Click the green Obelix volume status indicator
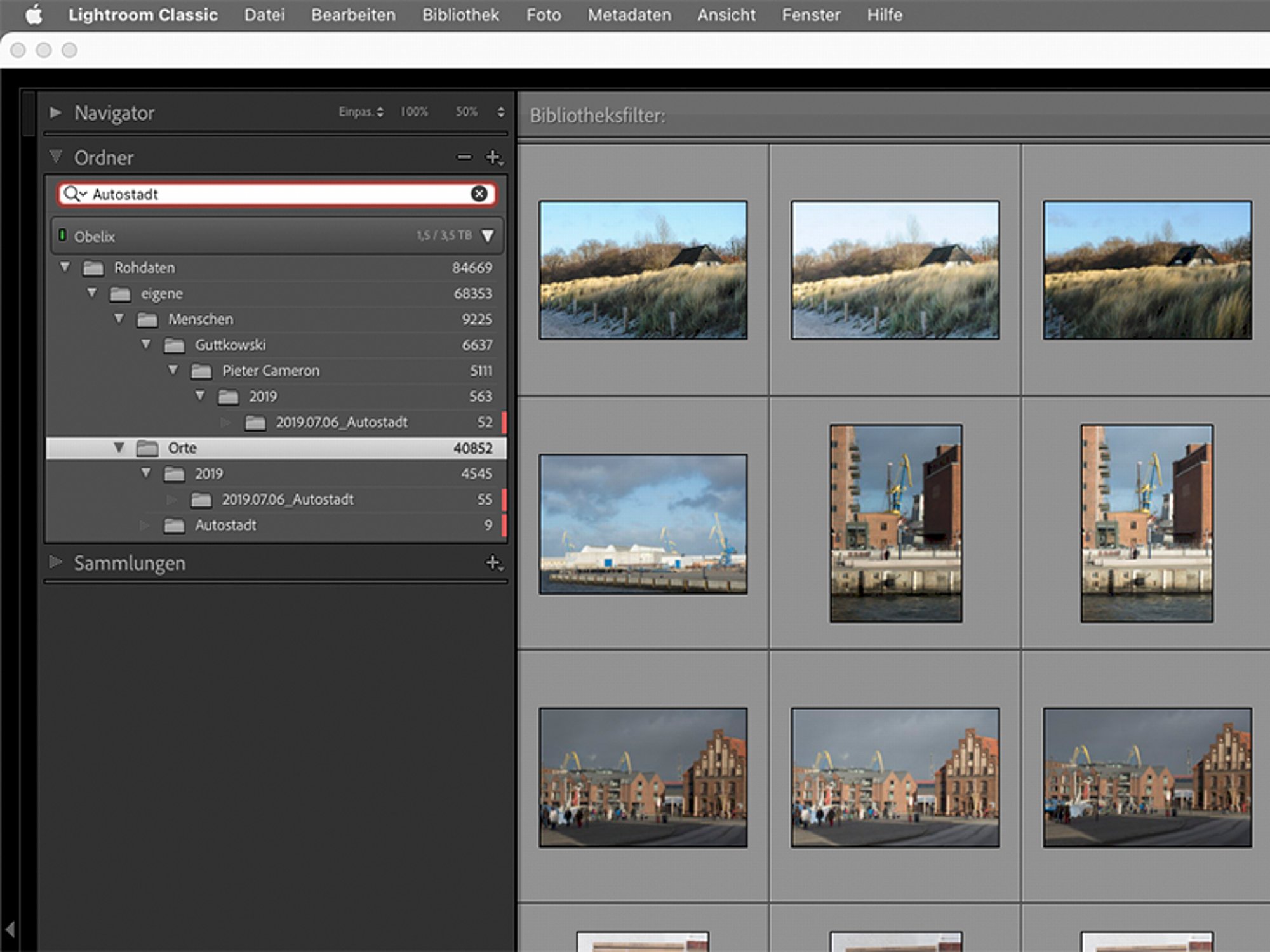 (62, 235)
